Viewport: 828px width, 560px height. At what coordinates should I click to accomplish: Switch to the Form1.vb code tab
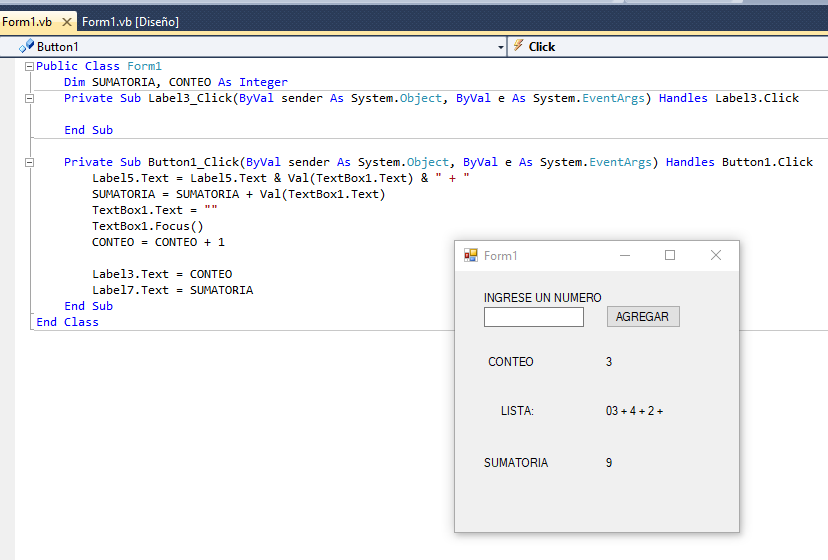27,22
